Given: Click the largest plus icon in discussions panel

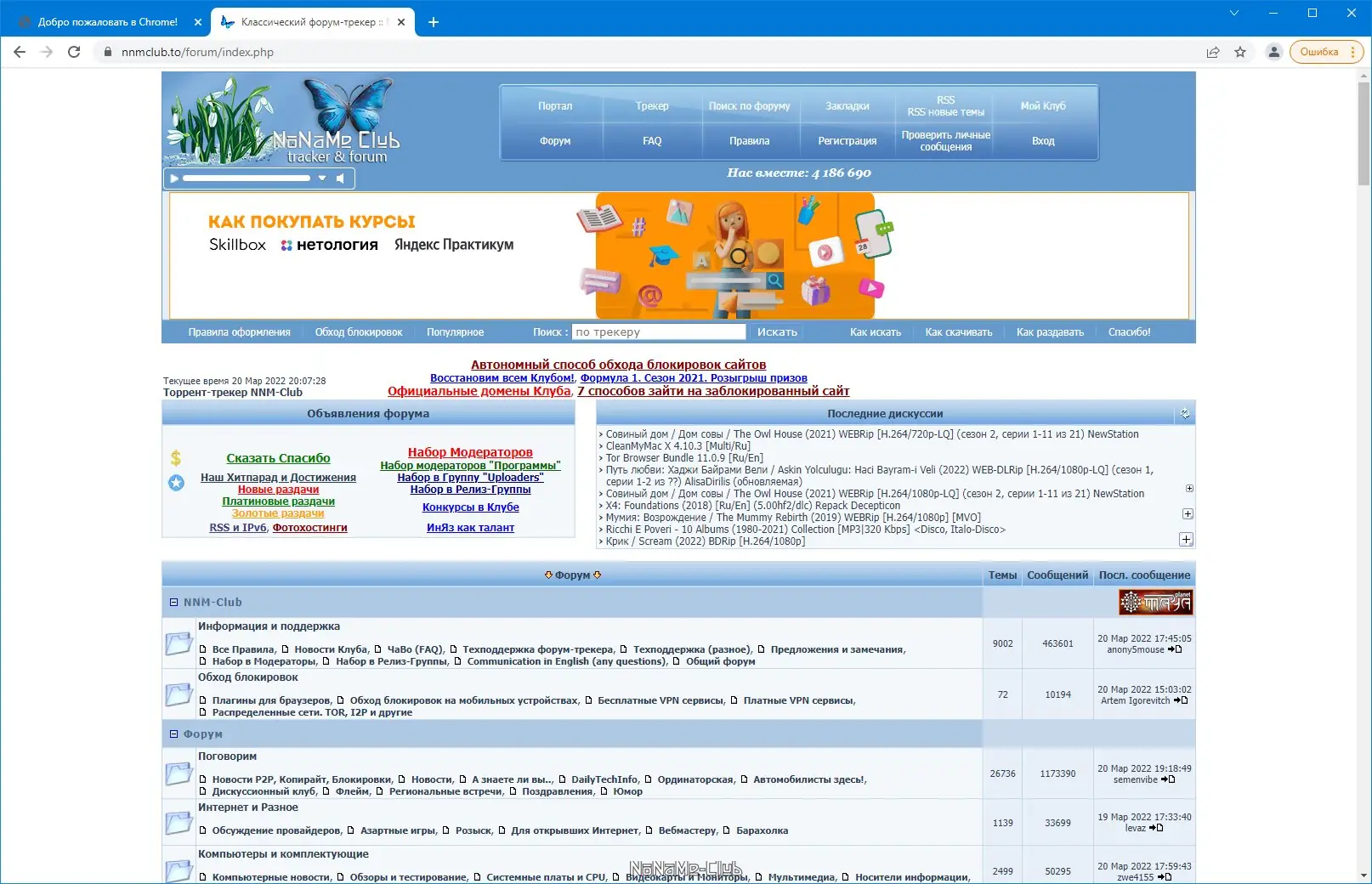Looking at the screenshot, I should (1187, 540).
